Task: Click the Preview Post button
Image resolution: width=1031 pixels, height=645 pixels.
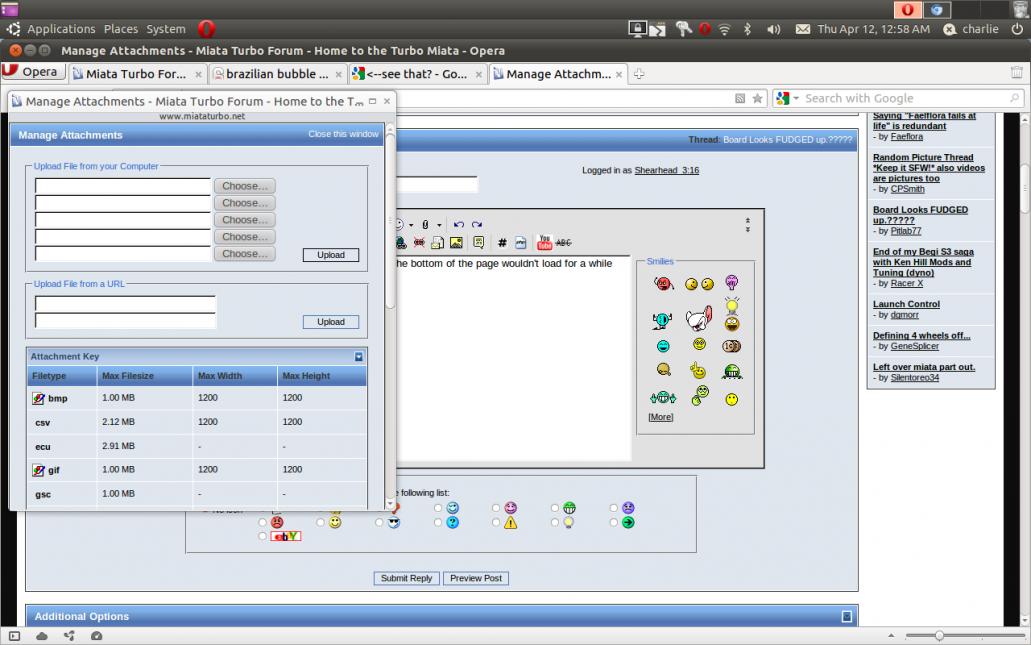Action: tap(476, 578)
